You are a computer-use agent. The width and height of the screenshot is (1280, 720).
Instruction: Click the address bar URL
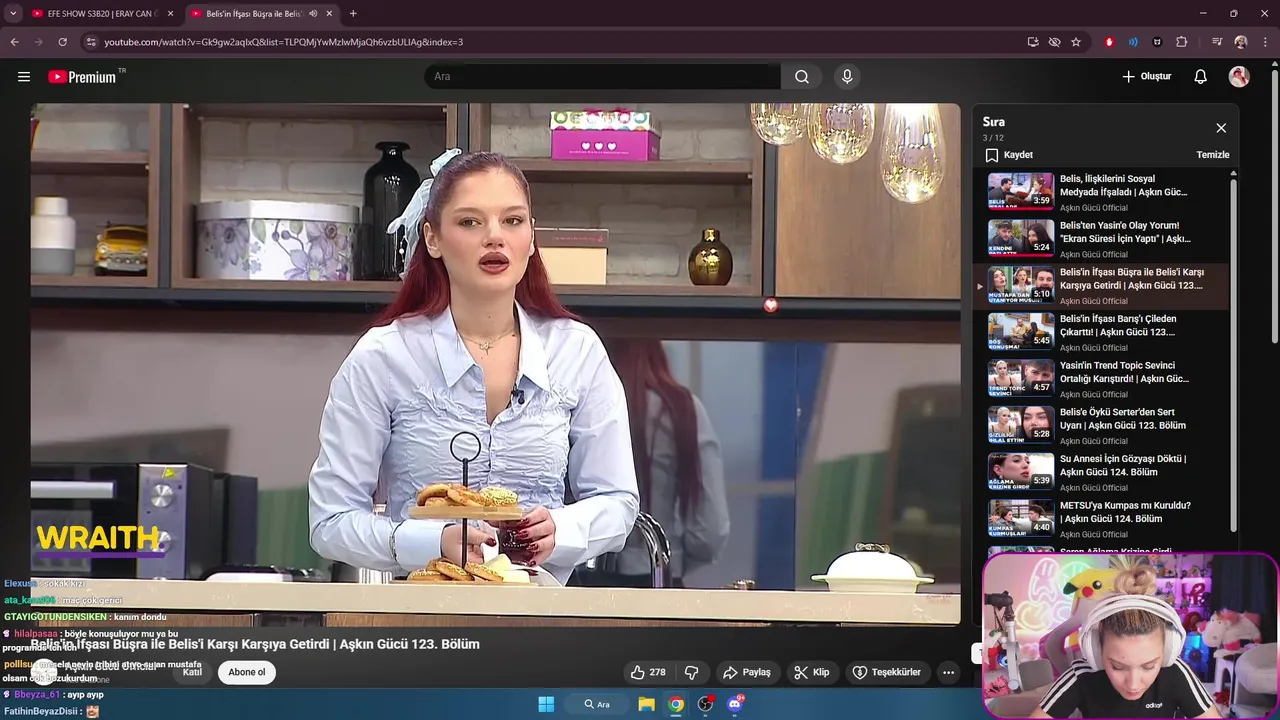[284, 42]
